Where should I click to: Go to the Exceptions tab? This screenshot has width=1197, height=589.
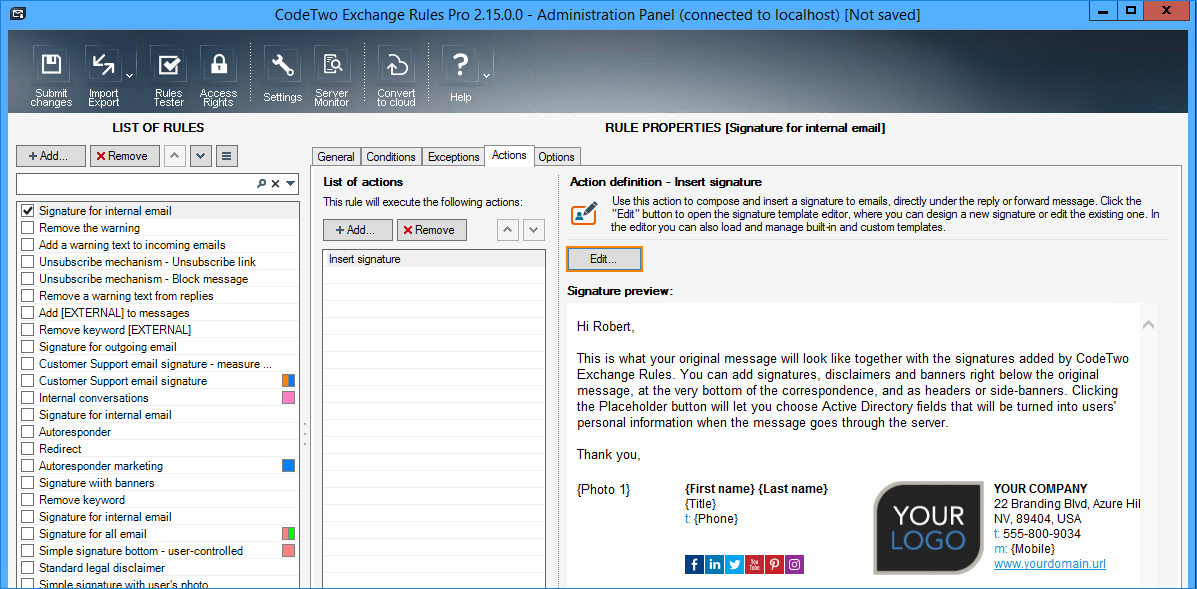(x=453, y=156)
